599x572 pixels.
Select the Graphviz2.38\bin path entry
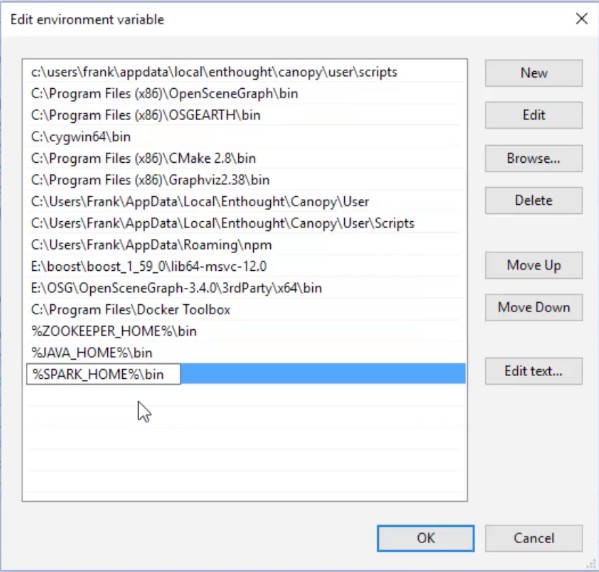pos(244,180)
